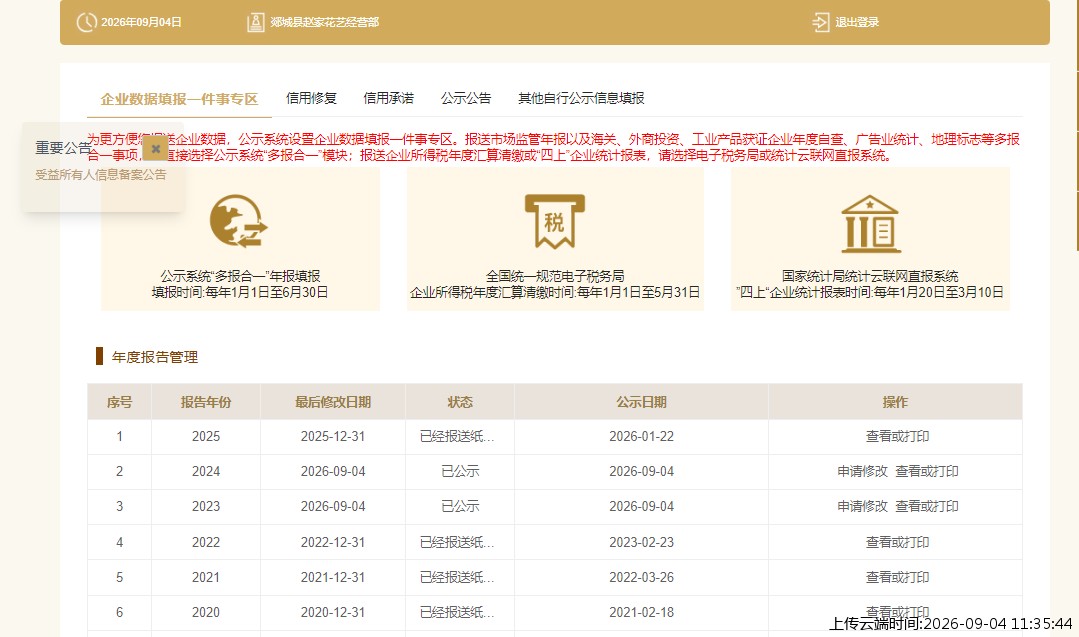Click 查看或打印 for the 2021 report
1079x637 pixels.
coord(897,577)
